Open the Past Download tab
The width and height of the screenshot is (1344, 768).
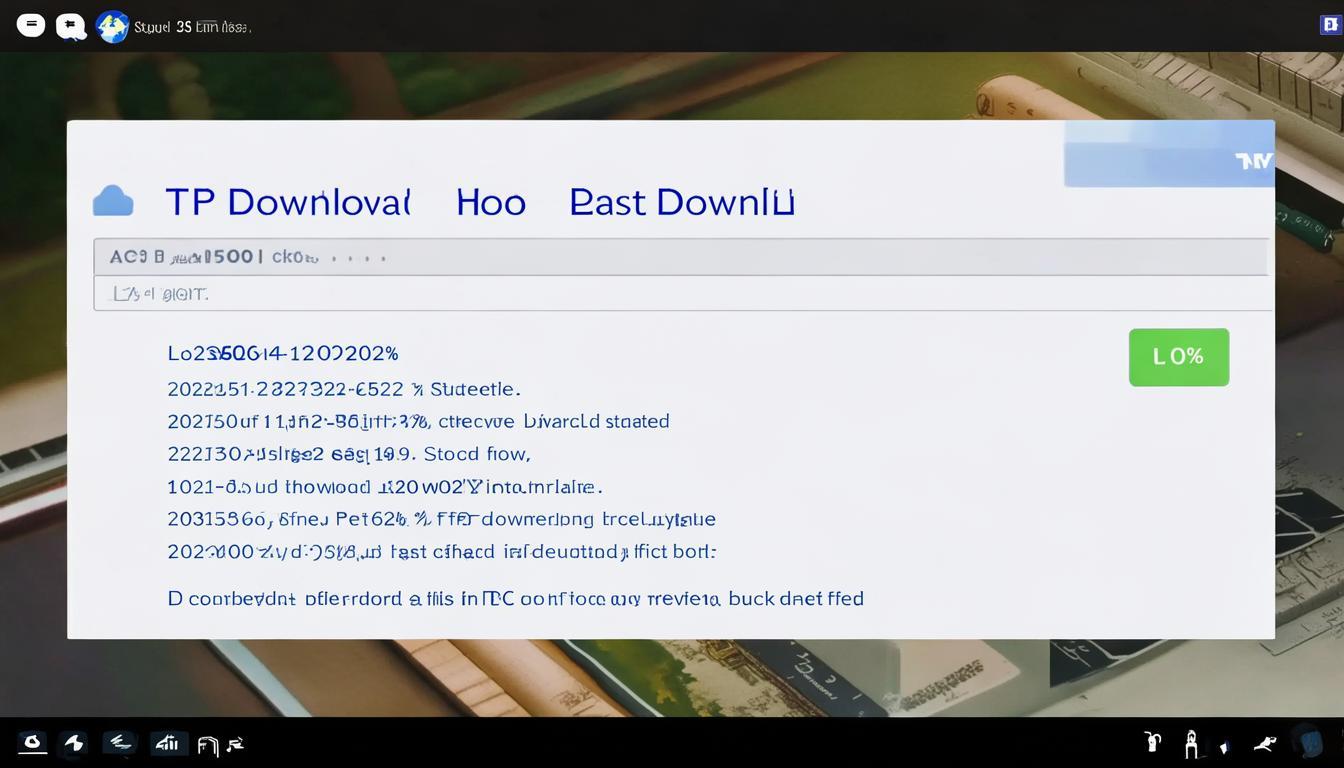[681, 202]
